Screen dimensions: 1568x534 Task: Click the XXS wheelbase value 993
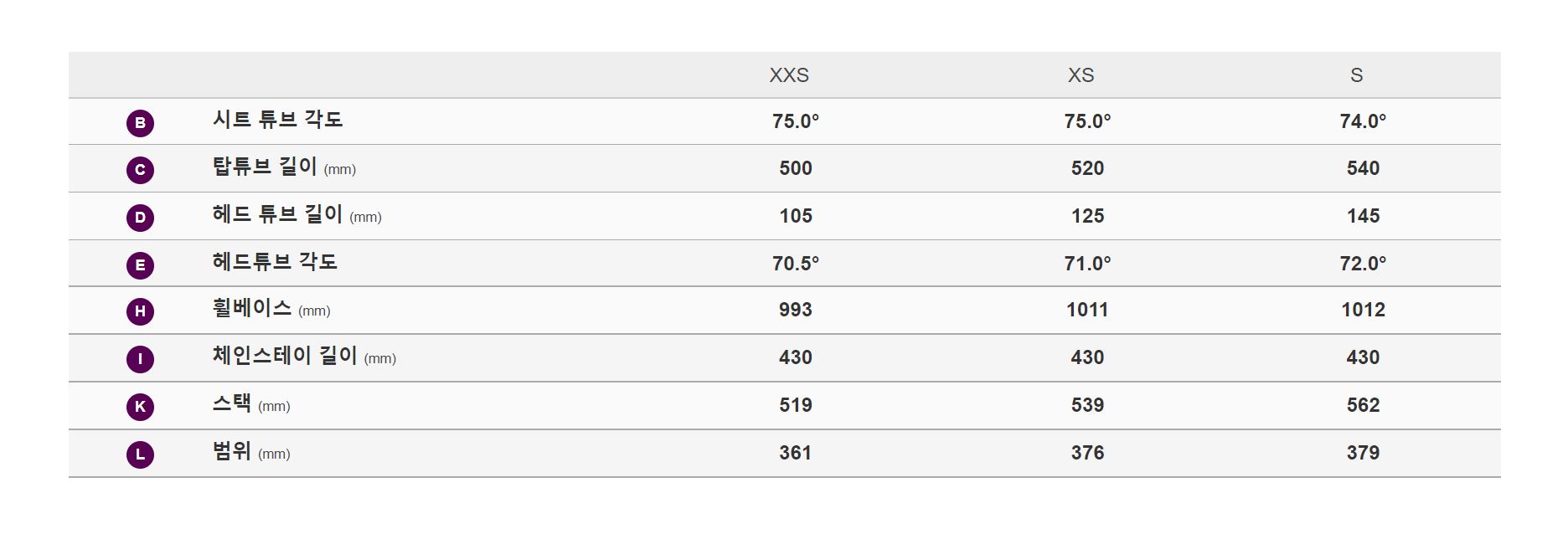pos(796,310)
